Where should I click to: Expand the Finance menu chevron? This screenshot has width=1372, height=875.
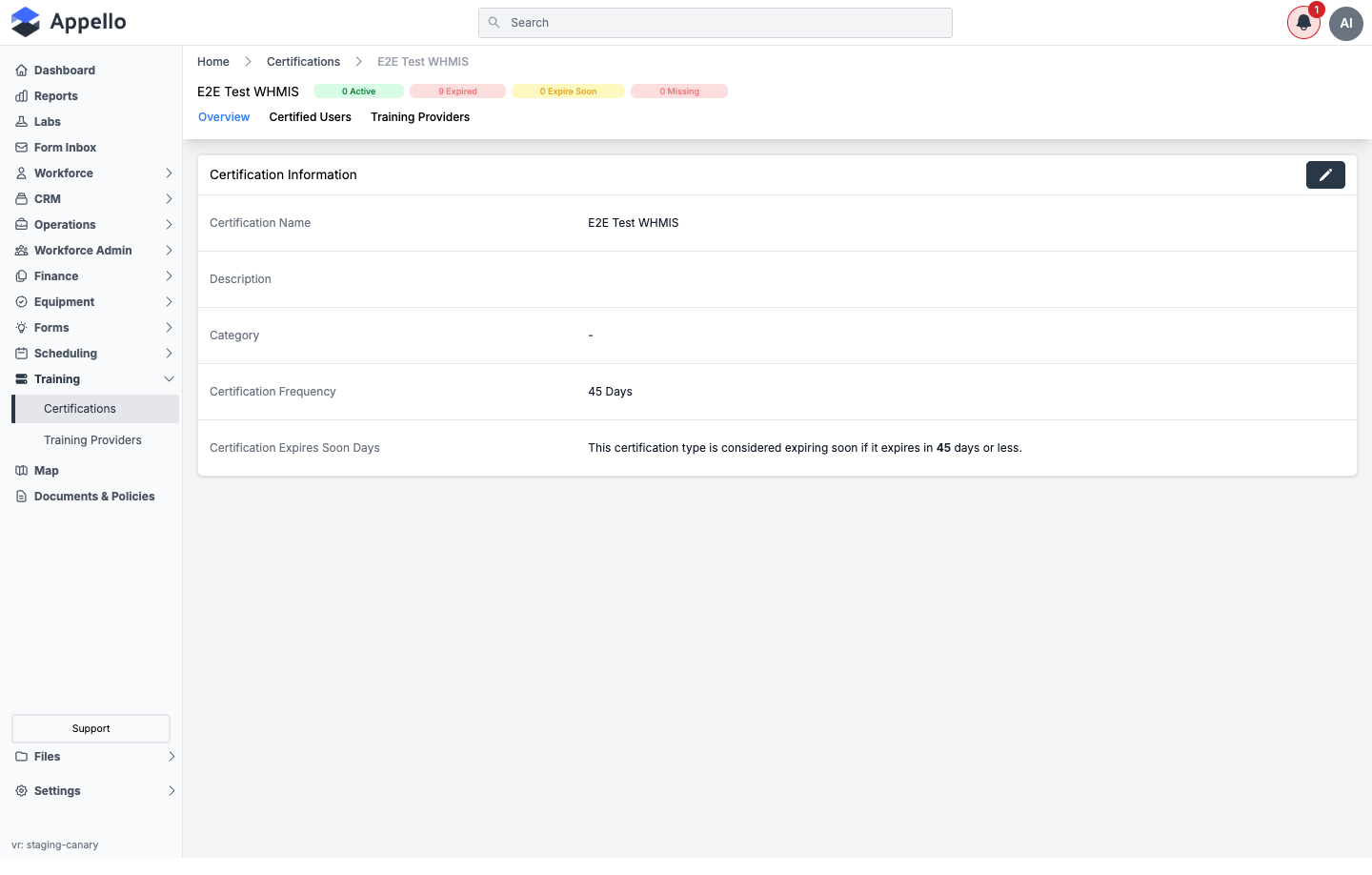169,276
